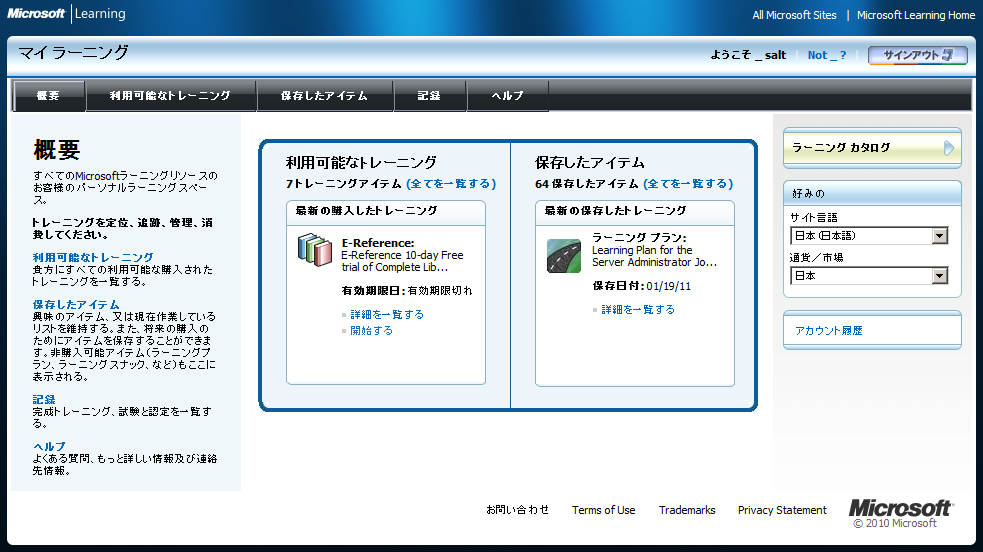Open the ラーニング カタログ button
983x552 pixels.
point(870,148)
